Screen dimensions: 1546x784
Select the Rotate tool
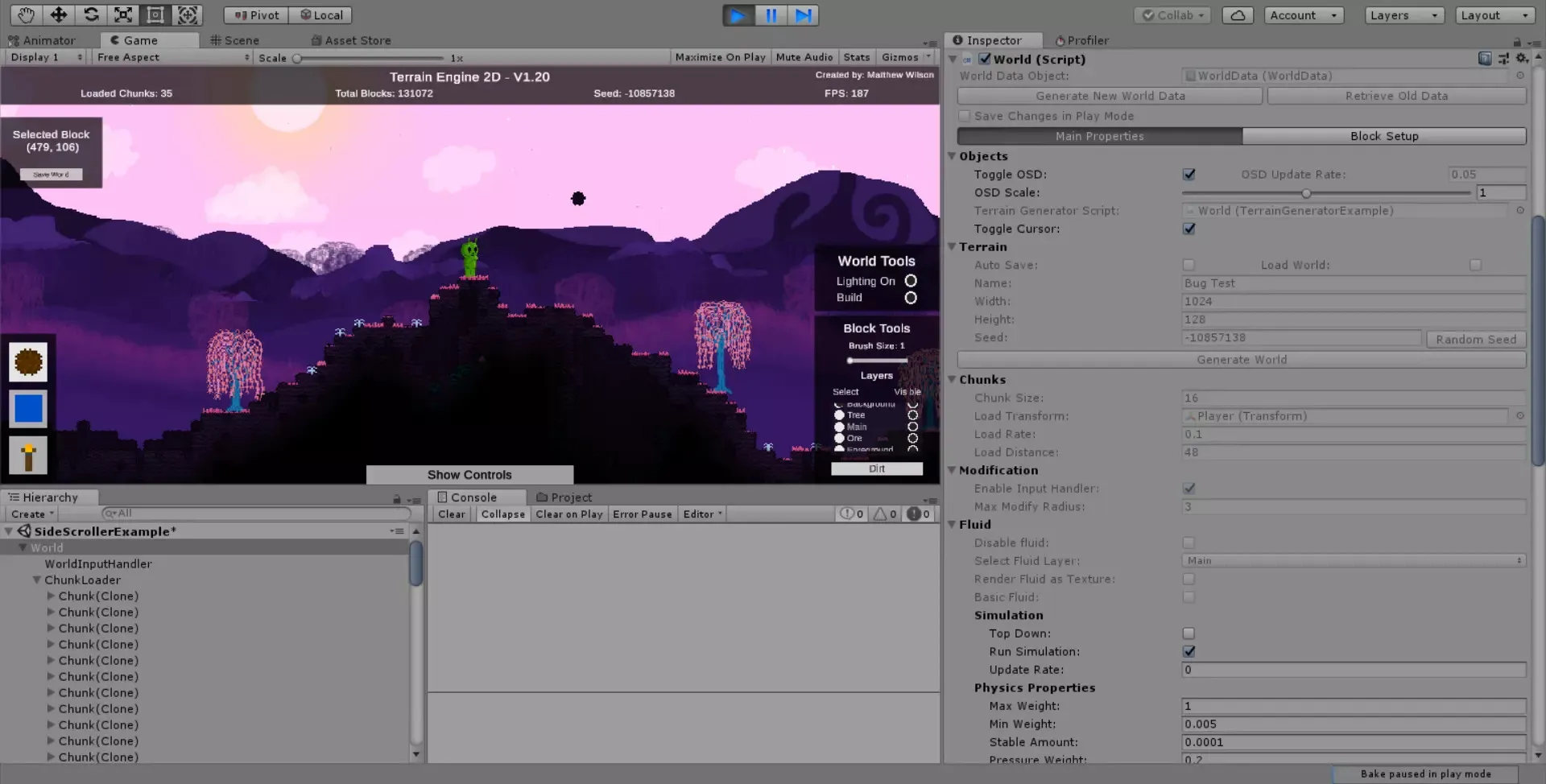coord(91,14)
